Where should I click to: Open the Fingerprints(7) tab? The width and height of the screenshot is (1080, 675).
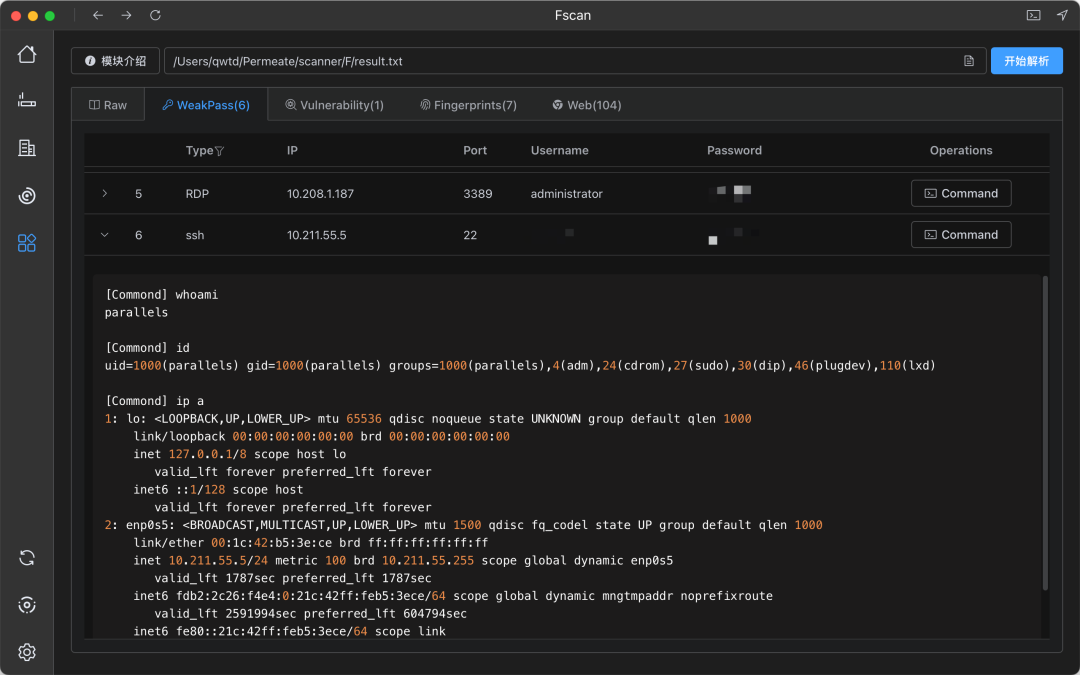(x=468, y=105)
